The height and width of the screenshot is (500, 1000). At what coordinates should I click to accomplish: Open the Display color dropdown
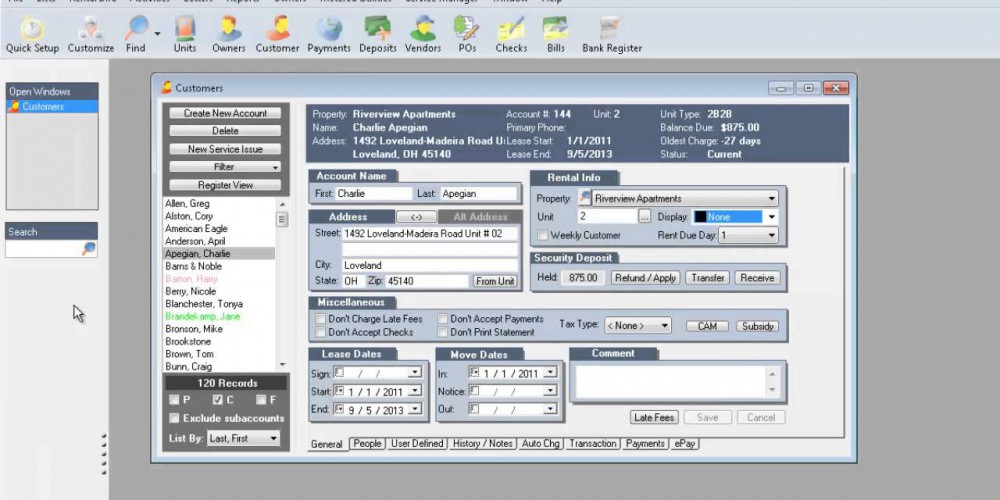click(772, 217)
